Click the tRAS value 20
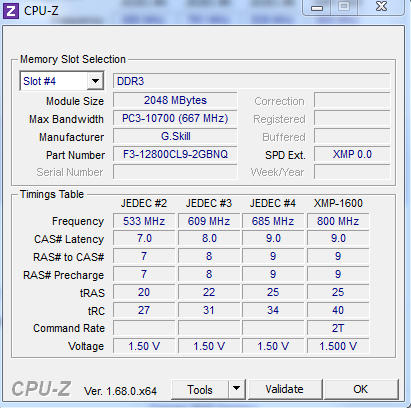Image resolution: width=411 pixels, height=408 pixels. (x=144, y=292)
